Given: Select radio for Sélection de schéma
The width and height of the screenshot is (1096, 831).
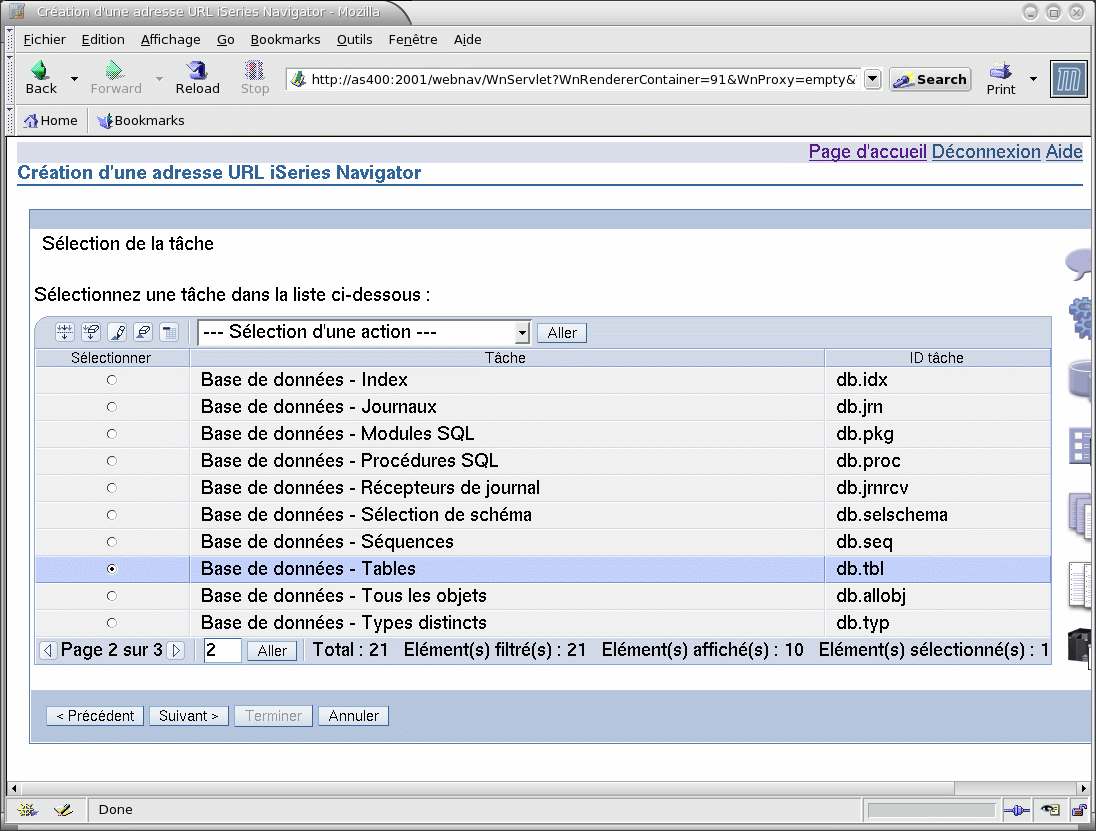Looking at the screenshot, I should coord(112,515).
